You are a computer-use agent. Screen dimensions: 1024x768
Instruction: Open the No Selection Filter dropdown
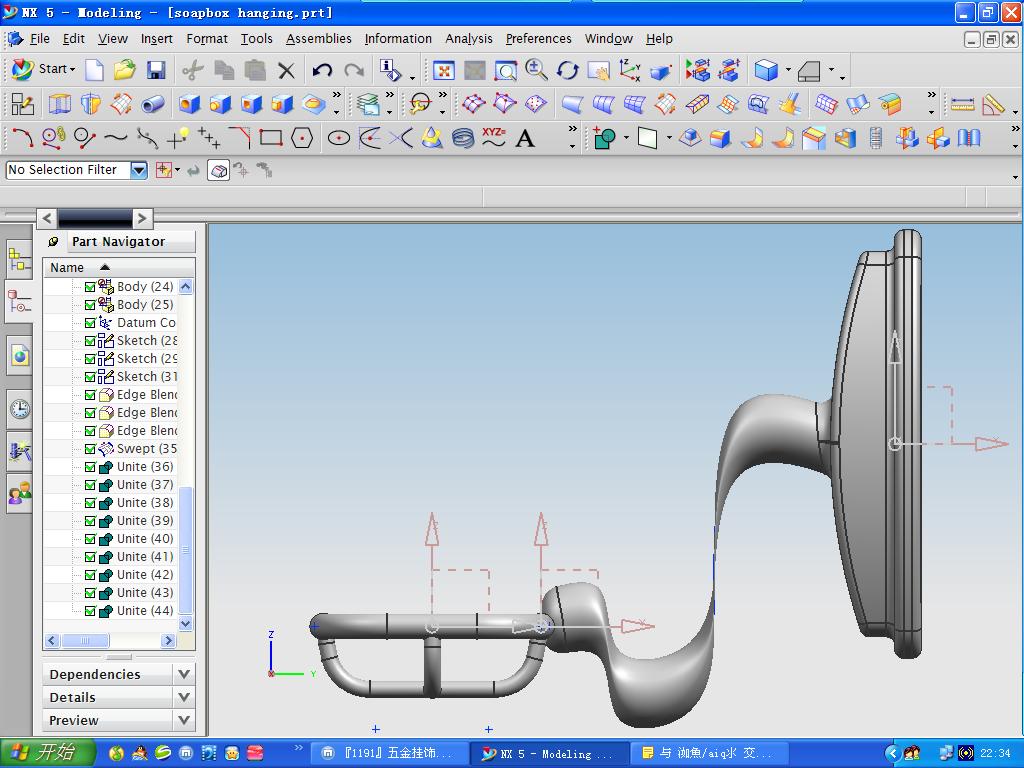click(x=138, y=170)
